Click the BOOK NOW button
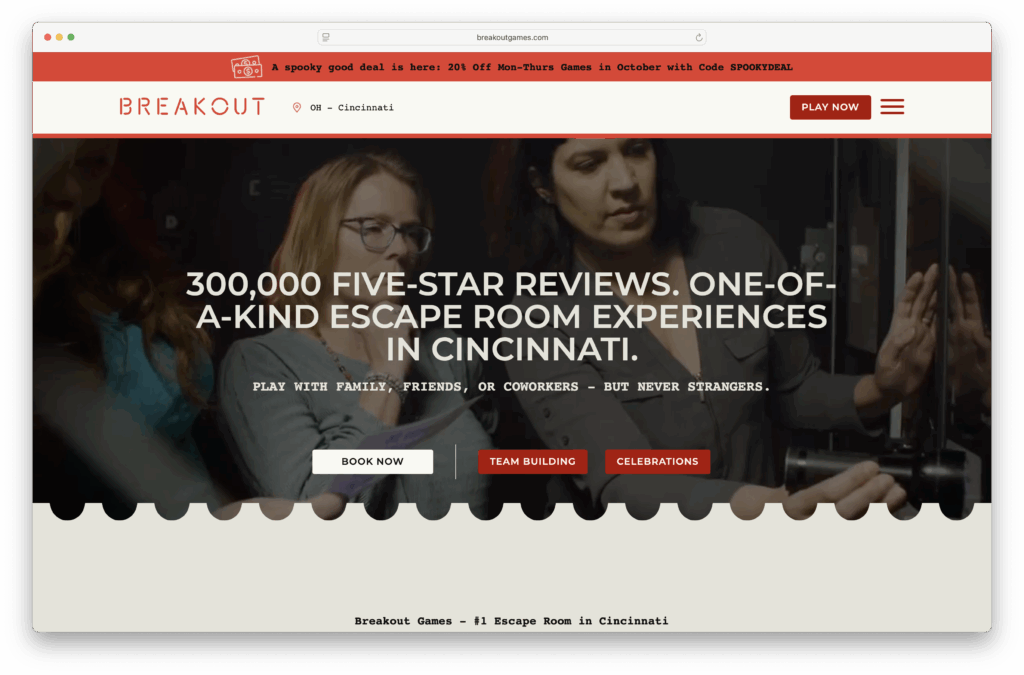This screenshot has height=675, width=1024. 372,462
